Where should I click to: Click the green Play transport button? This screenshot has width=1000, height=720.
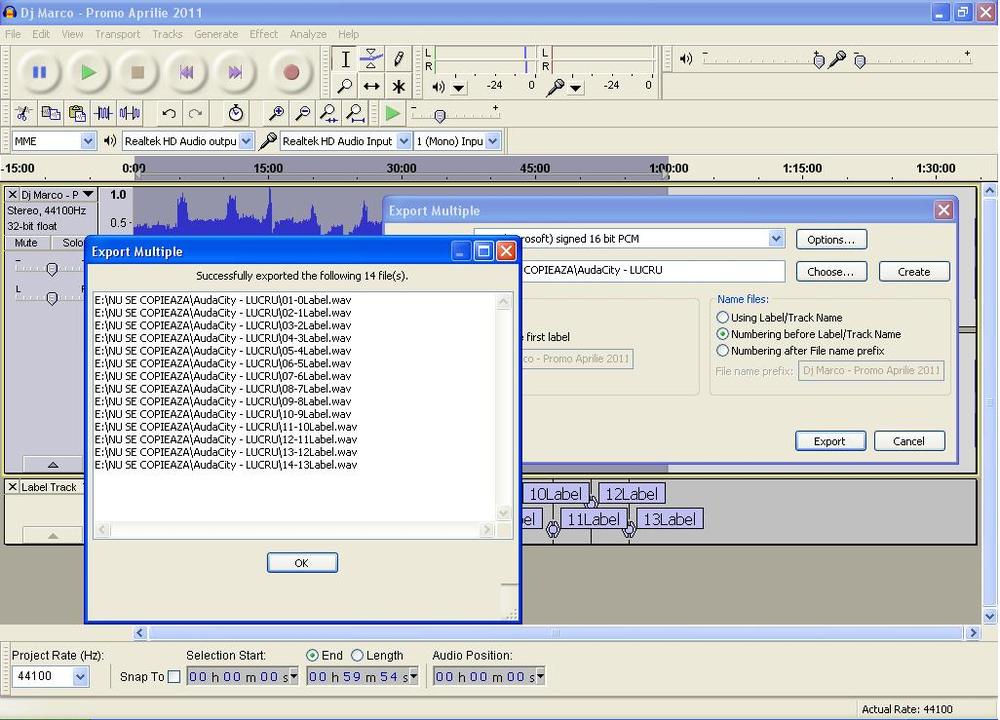pos(89,73)
